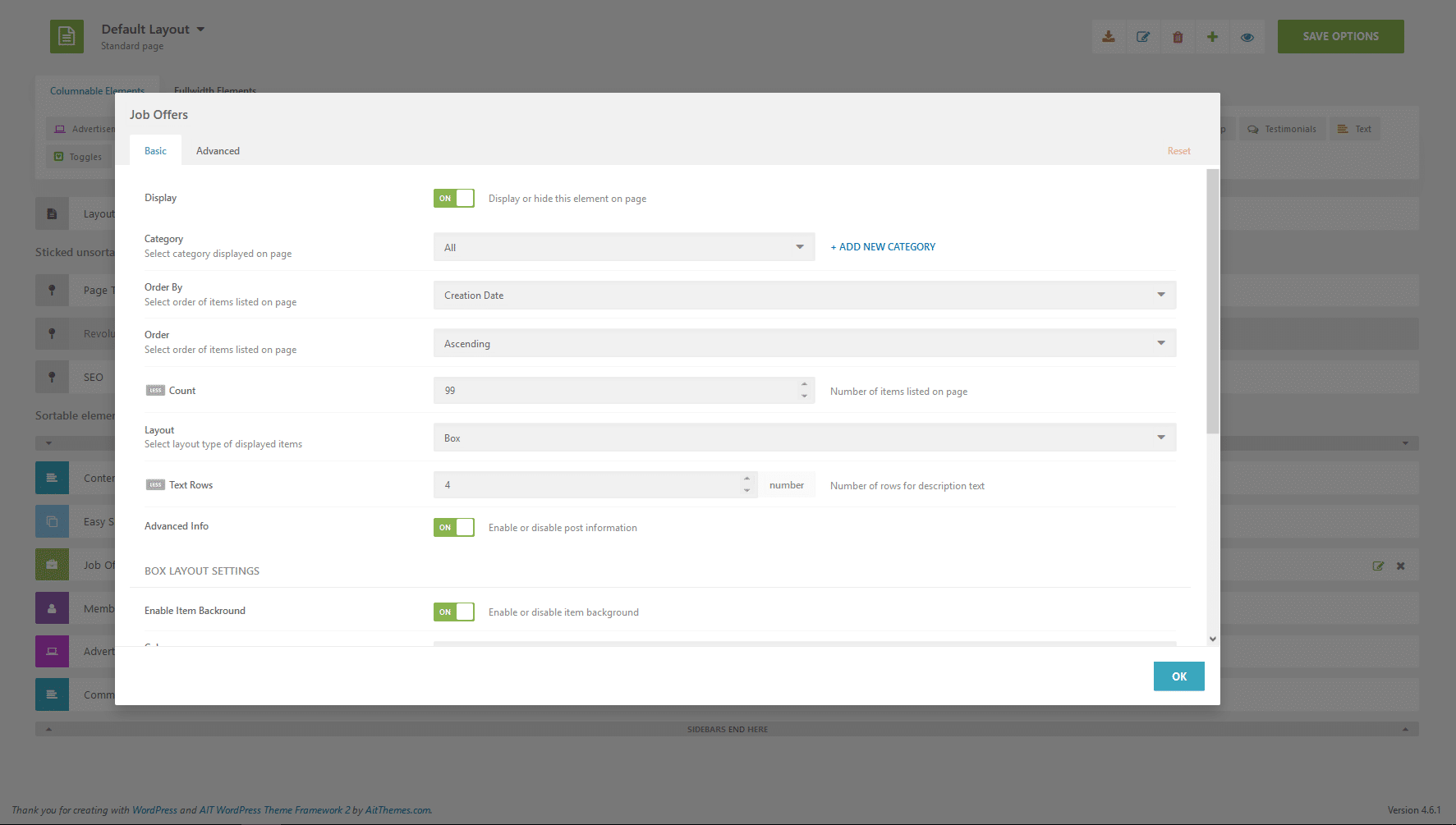Screen dimensions: 1456x825
Task: Click the green page layout icon
Action: click(x=67, y=36)
